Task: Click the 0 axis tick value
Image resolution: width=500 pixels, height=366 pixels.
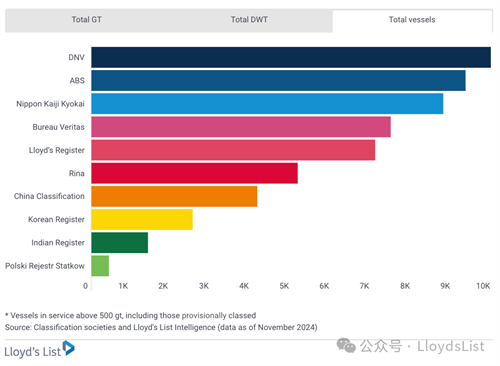Action: pyautogui.click(x=85, y=286)
